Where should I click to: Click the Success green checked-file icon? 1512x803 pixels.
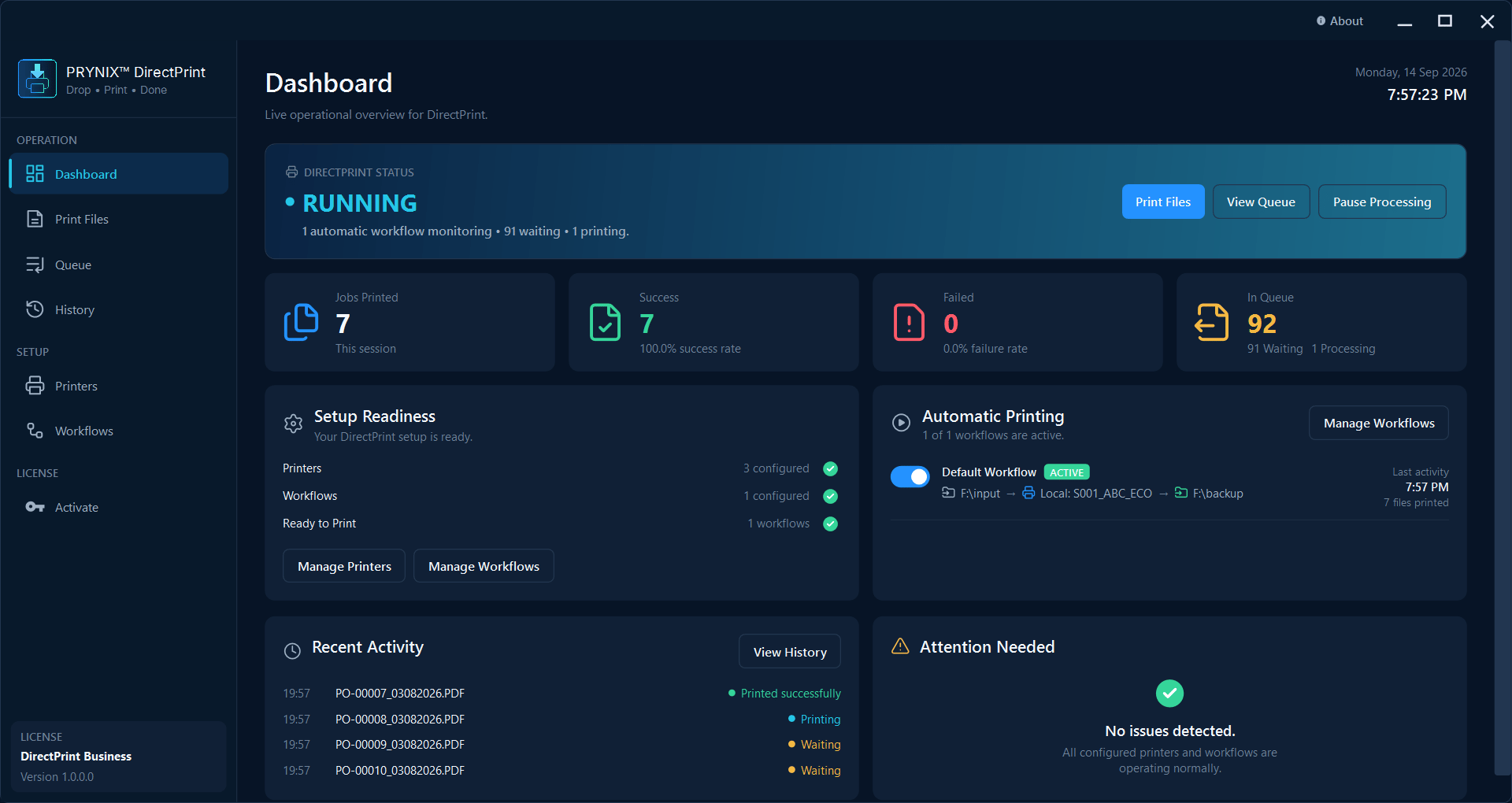pyautogui.click(x=605, y=322)
